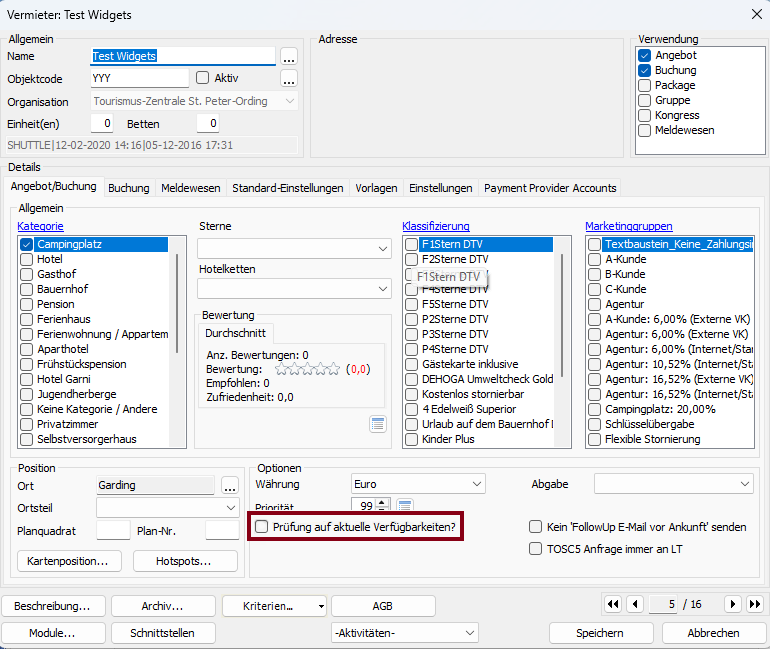
Task: Click the ellipsis button beside the Aktiv checkbox
Action: tap(289, 79)
